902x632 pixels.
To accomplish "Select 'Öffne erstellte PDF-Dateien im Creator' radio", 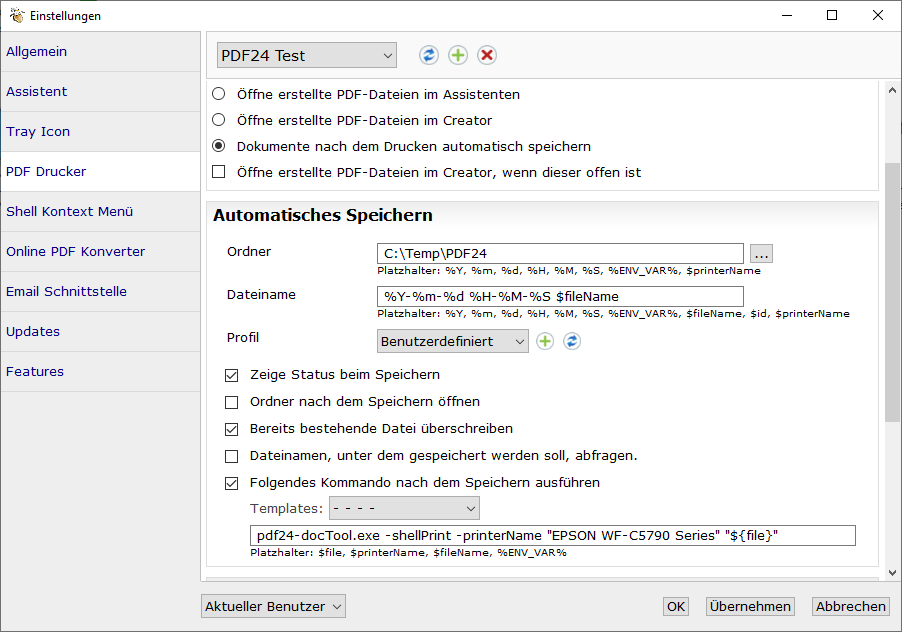I will pos(219,121).
